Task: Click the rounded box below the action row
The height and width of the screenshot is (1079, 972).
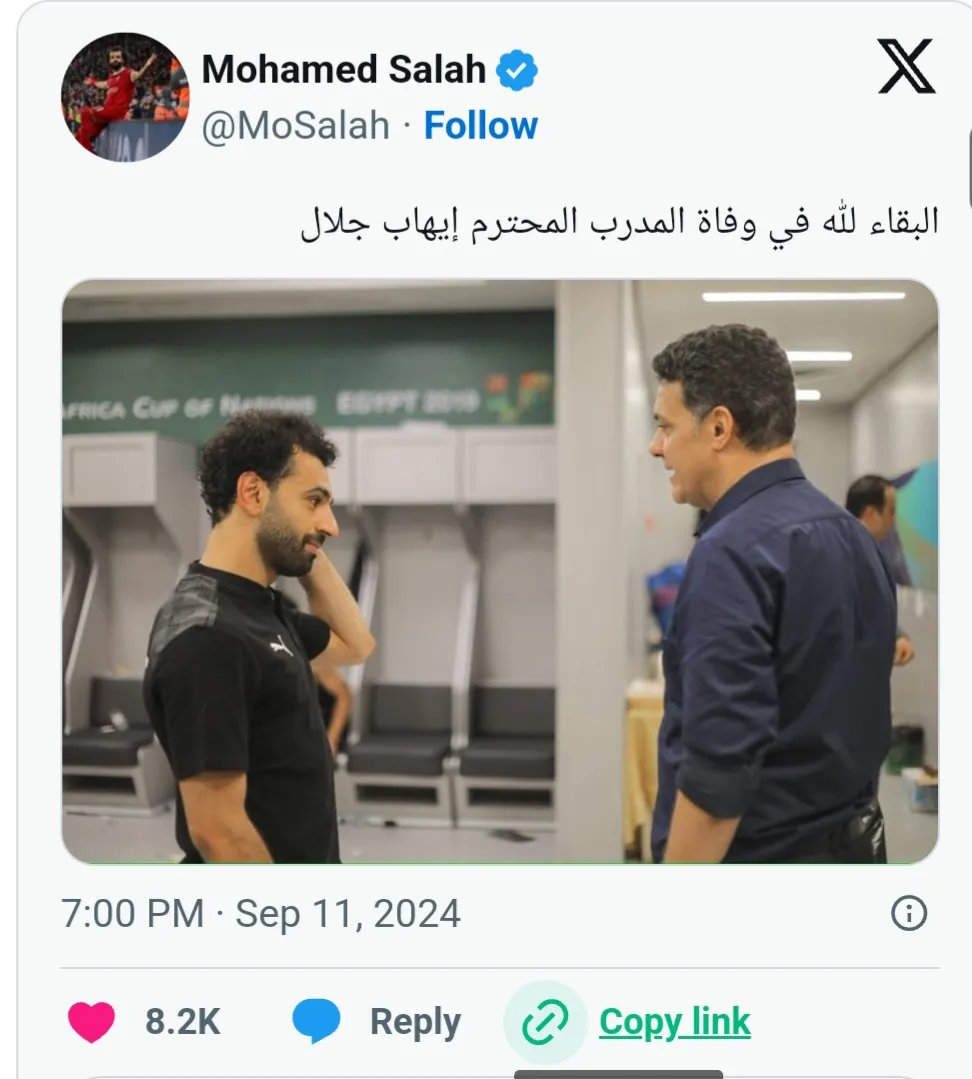Action: click(300, 1076)
